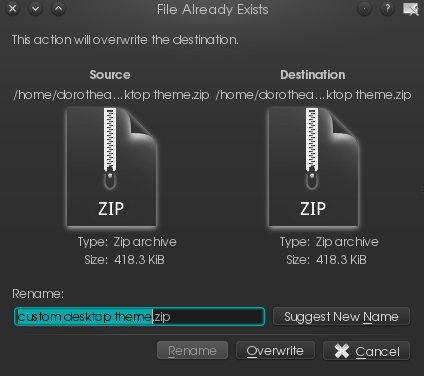Click the Suggest New Name button
The image size is (424, 376).
point(341,316)
